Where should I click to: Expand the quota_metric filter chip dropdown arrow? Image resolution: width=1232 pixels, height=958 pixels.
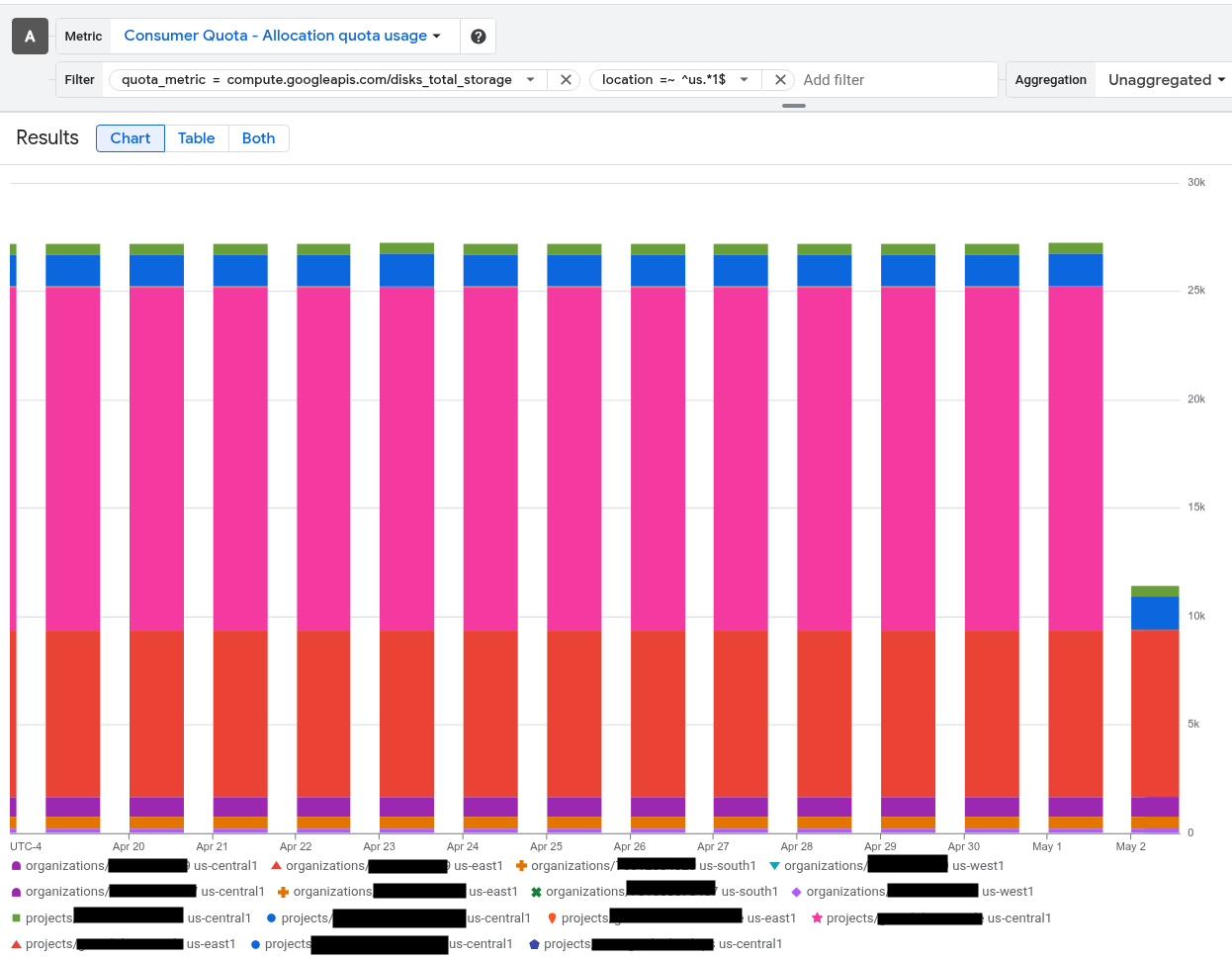(x=531, y=79)
